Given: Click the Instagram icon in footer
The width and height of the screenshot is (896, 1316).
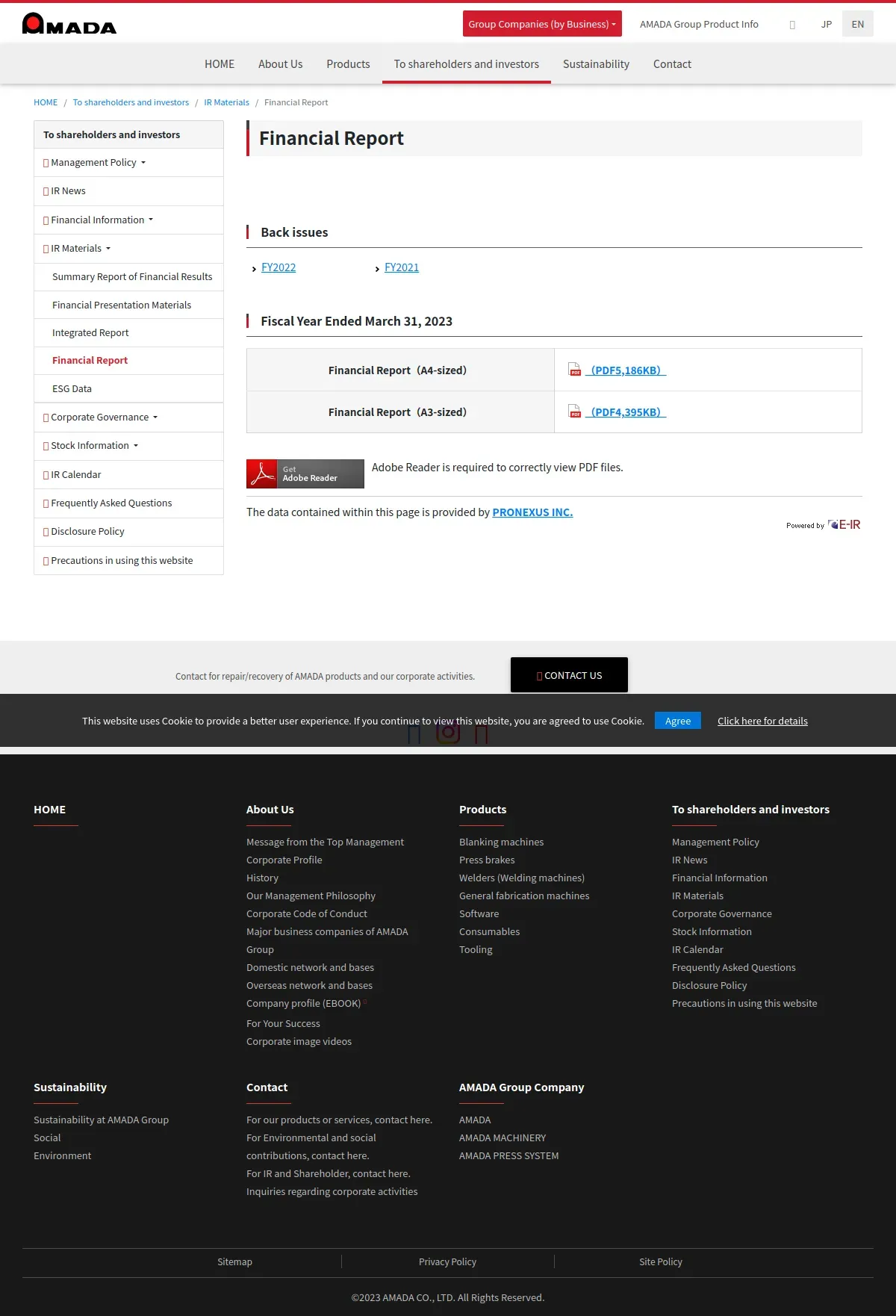Looking at the screenshot, I should [448, 732].
